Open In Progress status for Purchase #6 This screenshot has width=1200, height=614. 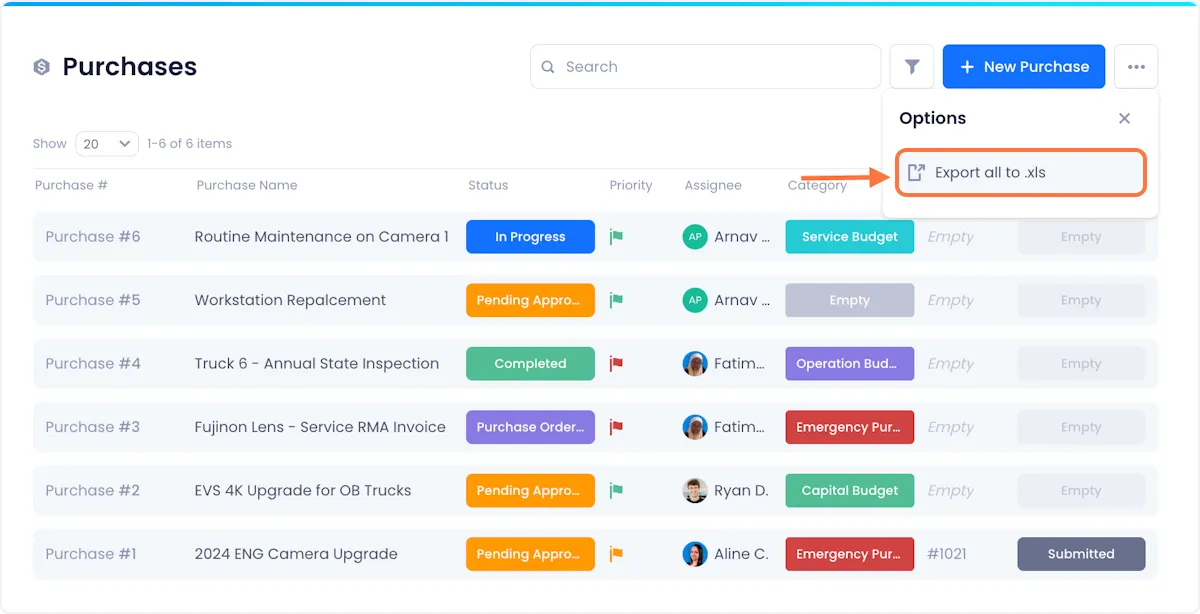530,237
